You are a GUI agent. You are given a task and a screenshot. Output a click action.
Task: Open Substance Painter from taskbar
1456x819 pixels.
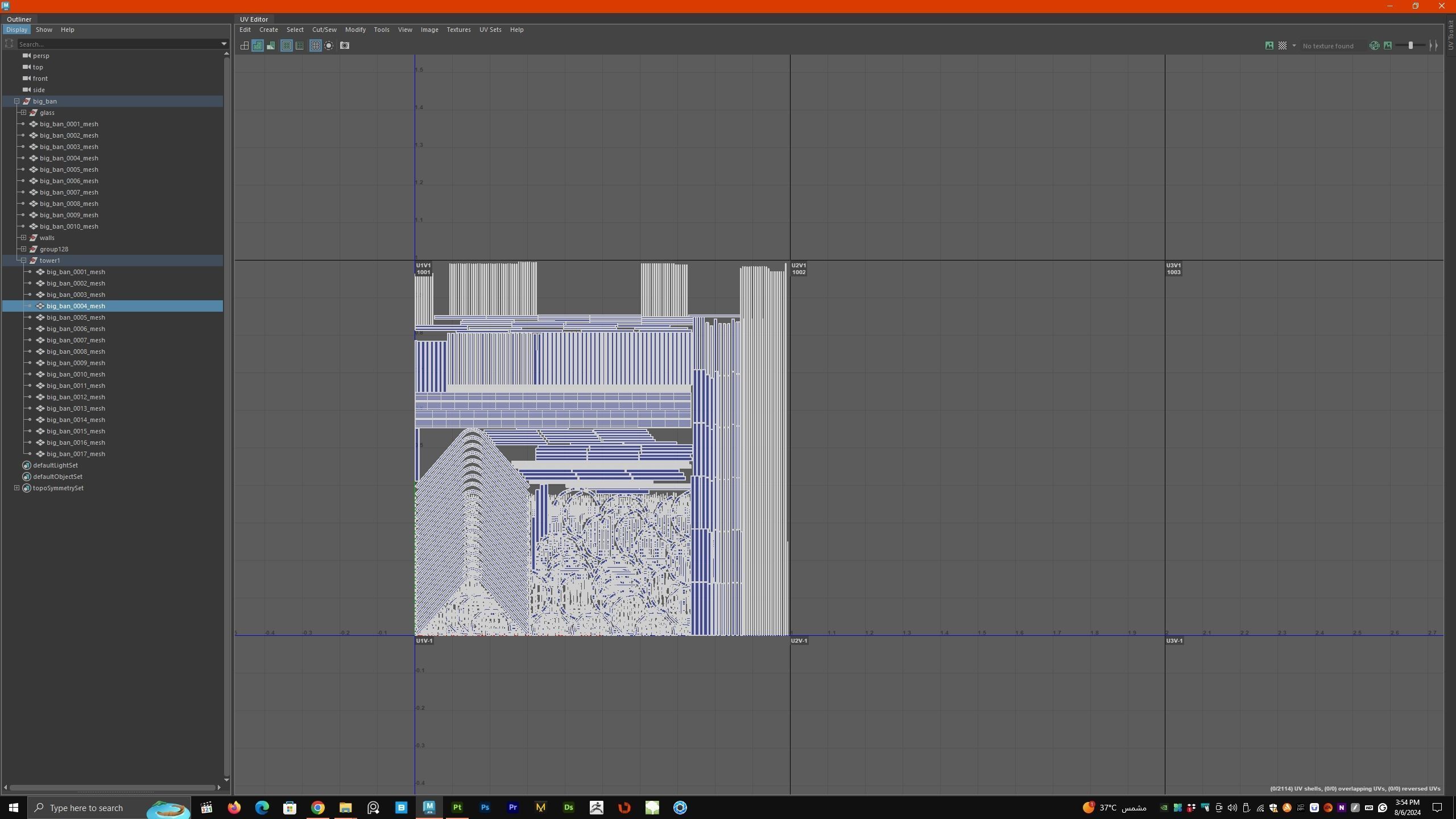[457, 807]
